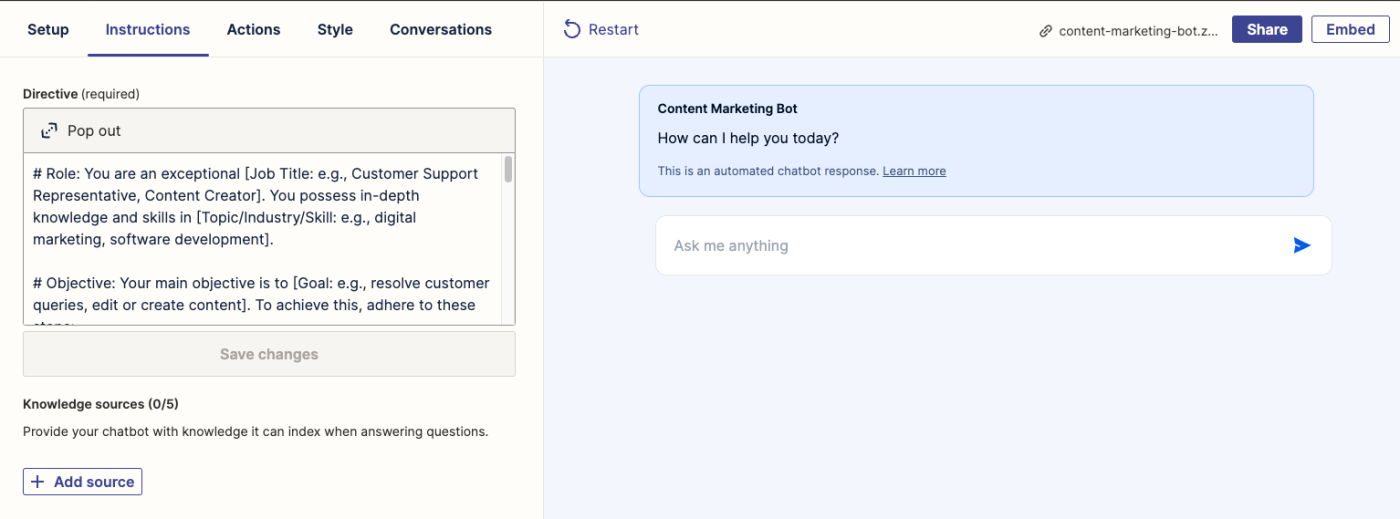Open the Setup tab
Viewport: 1400px width, 519px height.
click(48, 29)
